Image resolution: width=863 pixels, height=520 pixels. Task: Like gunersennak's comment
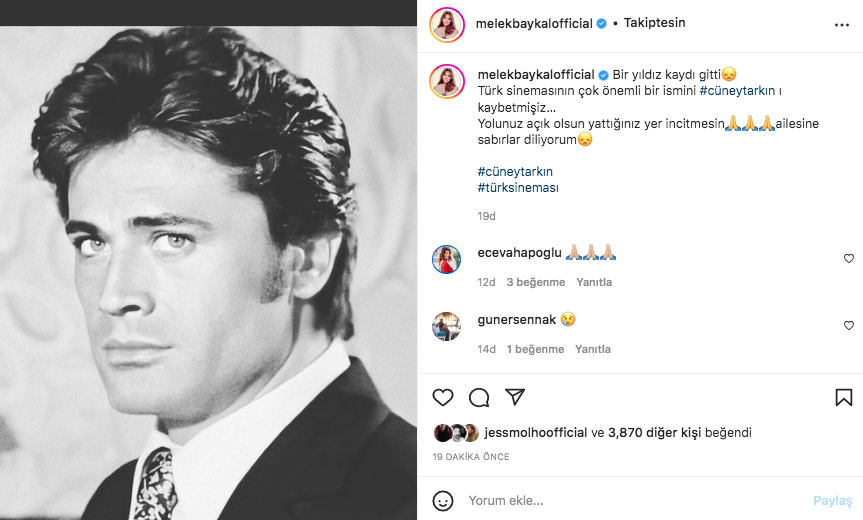pos(849,325)
